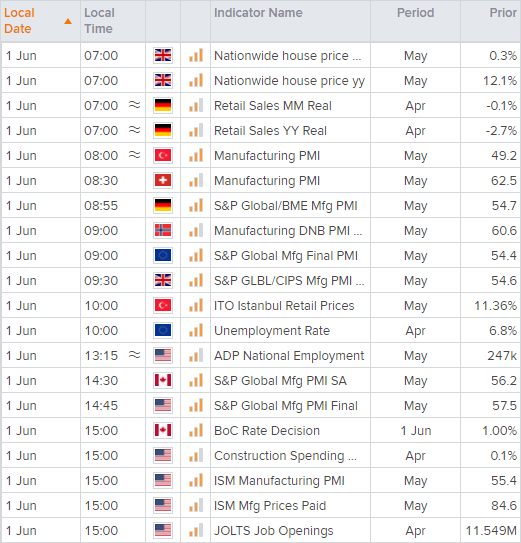
Task: Open the BoC Rate Decision indicator
Action: coord(267,431)
